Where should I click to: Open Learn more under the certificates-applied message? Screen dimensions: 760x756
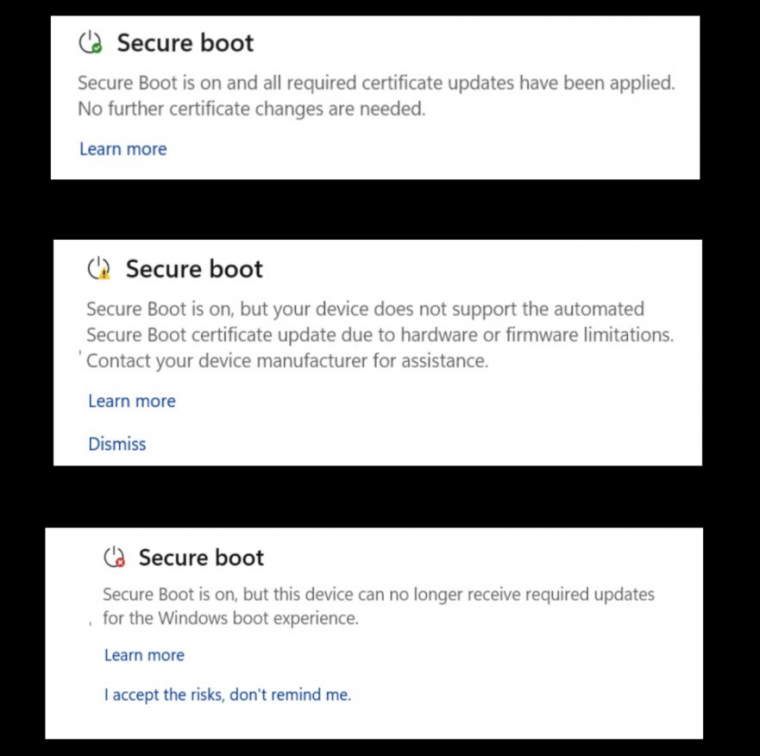(x=123, y=149)
